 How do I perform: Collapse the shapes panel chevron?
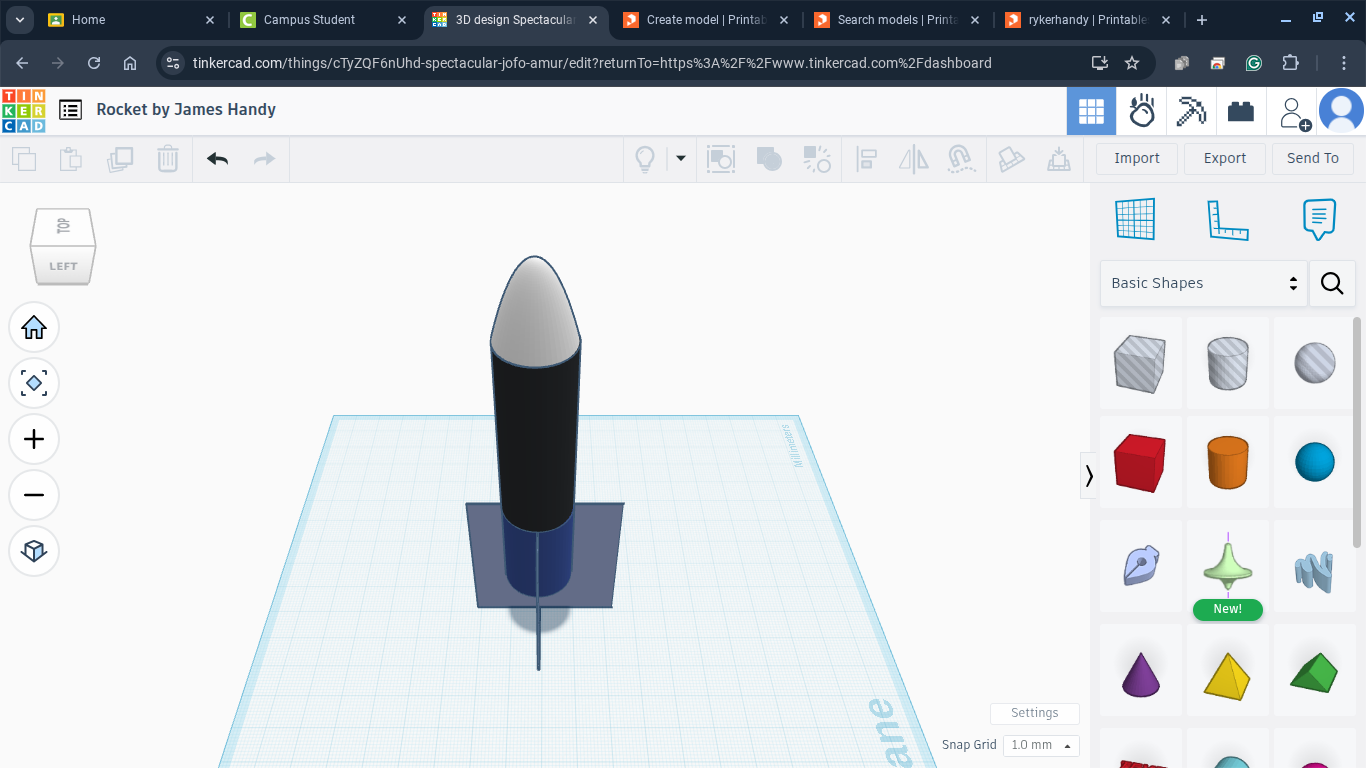[x=1089, y=475]
